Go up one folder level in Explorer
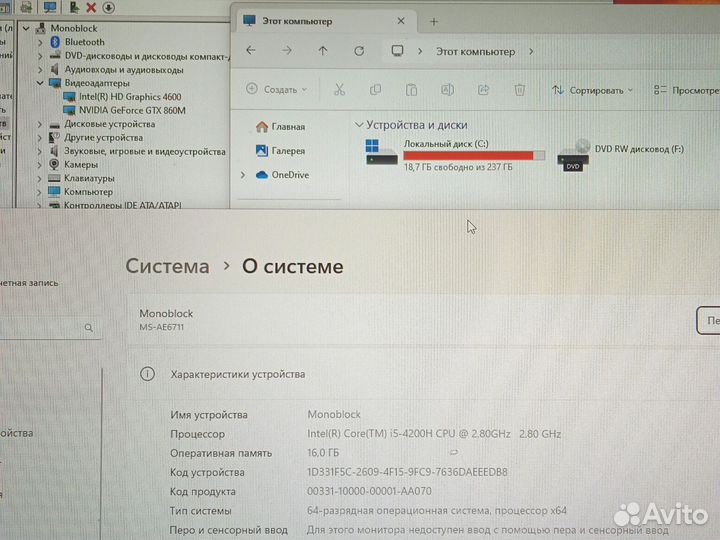Viewport: 720px width, 540px height. 323,51
